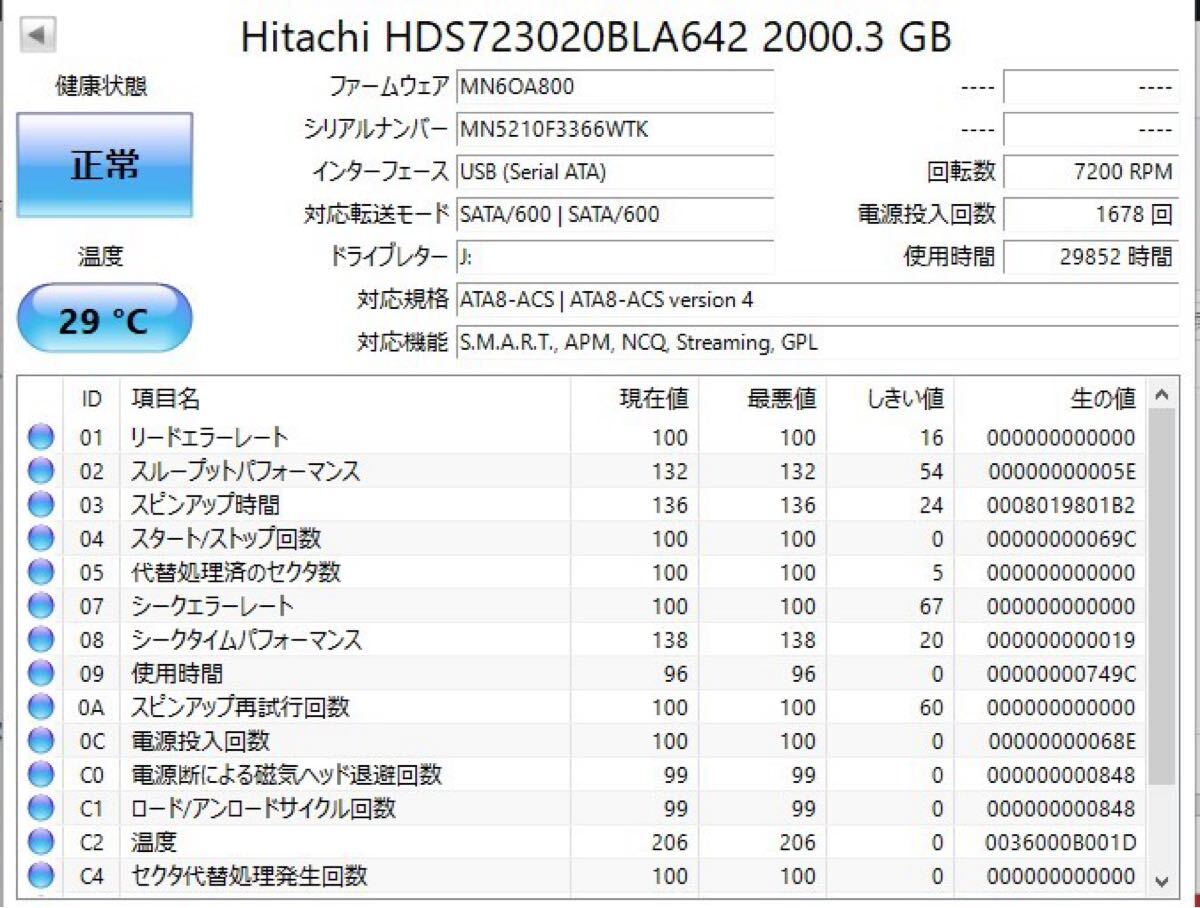The width and height of the screenshot is (1200, 908).
Task: Select the スピンアップ時間 row name
Action: pos(206,505)
